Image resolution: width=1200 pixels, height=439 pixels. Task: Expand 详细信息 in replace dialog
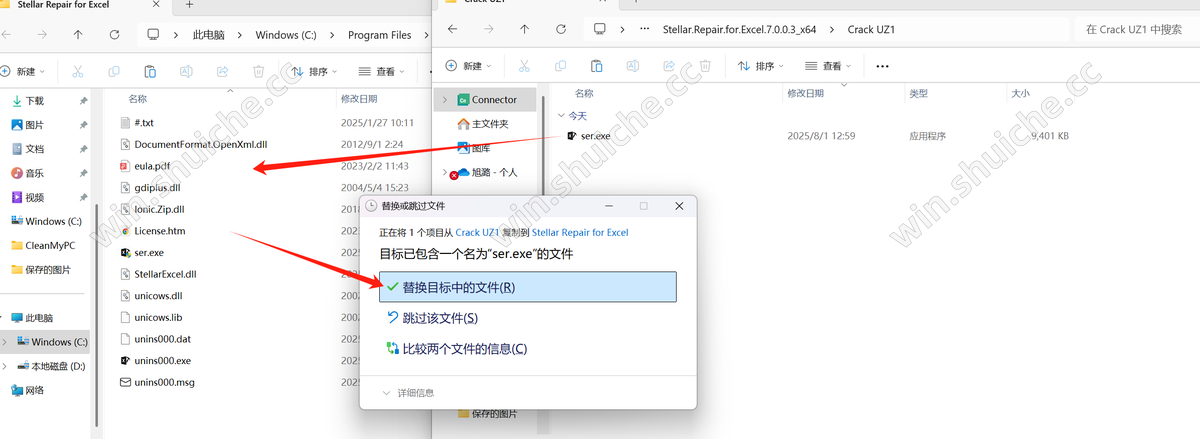[x=408, y=393]
